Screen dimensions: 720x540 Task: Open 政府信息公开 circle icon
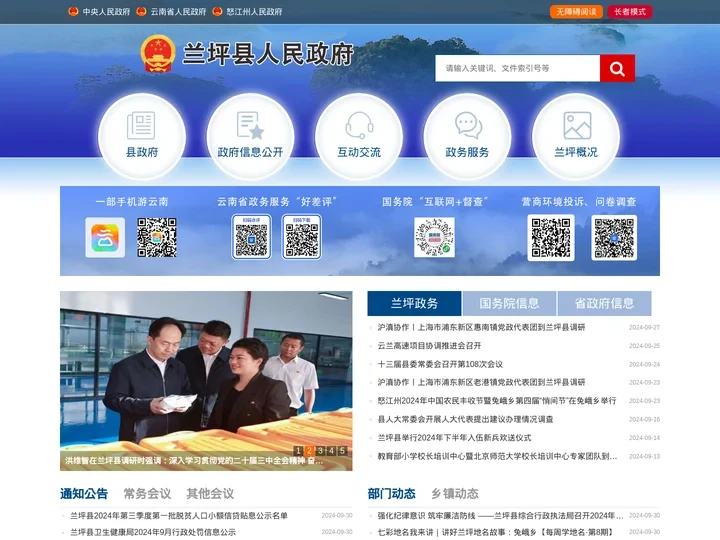(x=250, y=136)
